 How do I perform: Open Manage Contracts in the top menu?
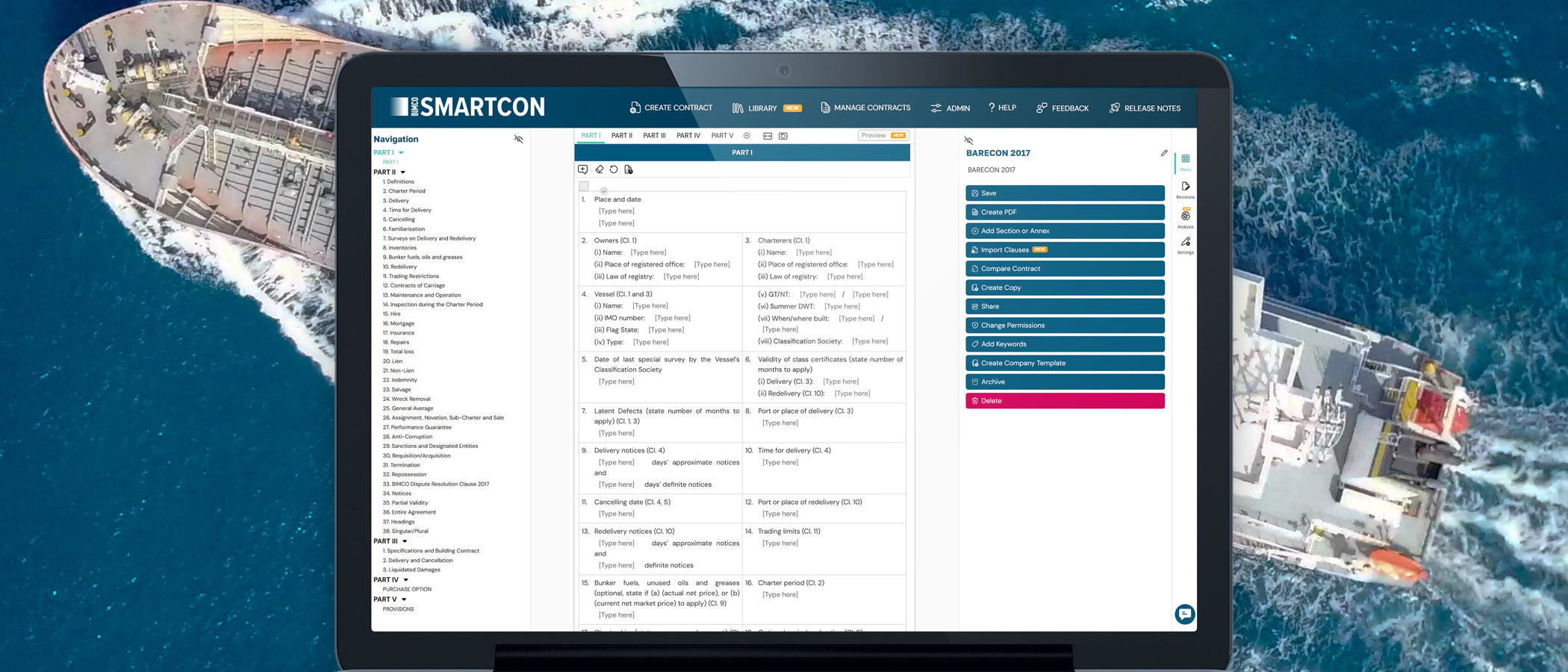[865, 108]
